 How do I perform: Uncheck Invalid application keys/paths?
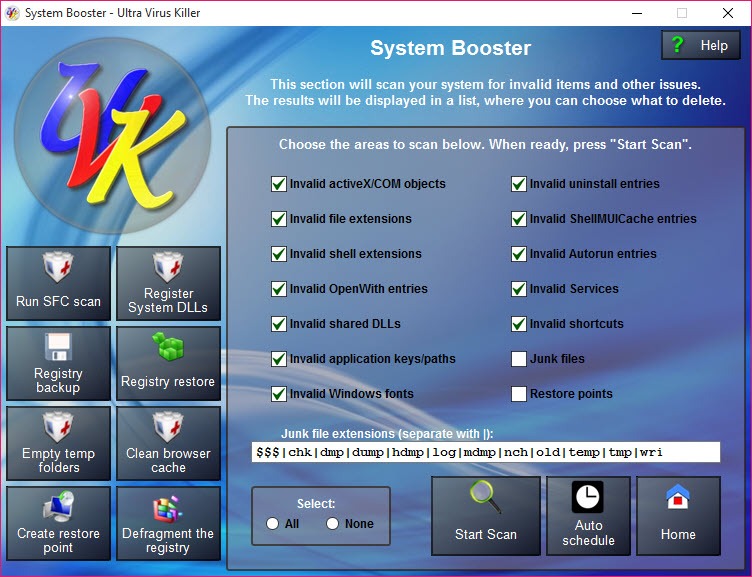[279, 359]
